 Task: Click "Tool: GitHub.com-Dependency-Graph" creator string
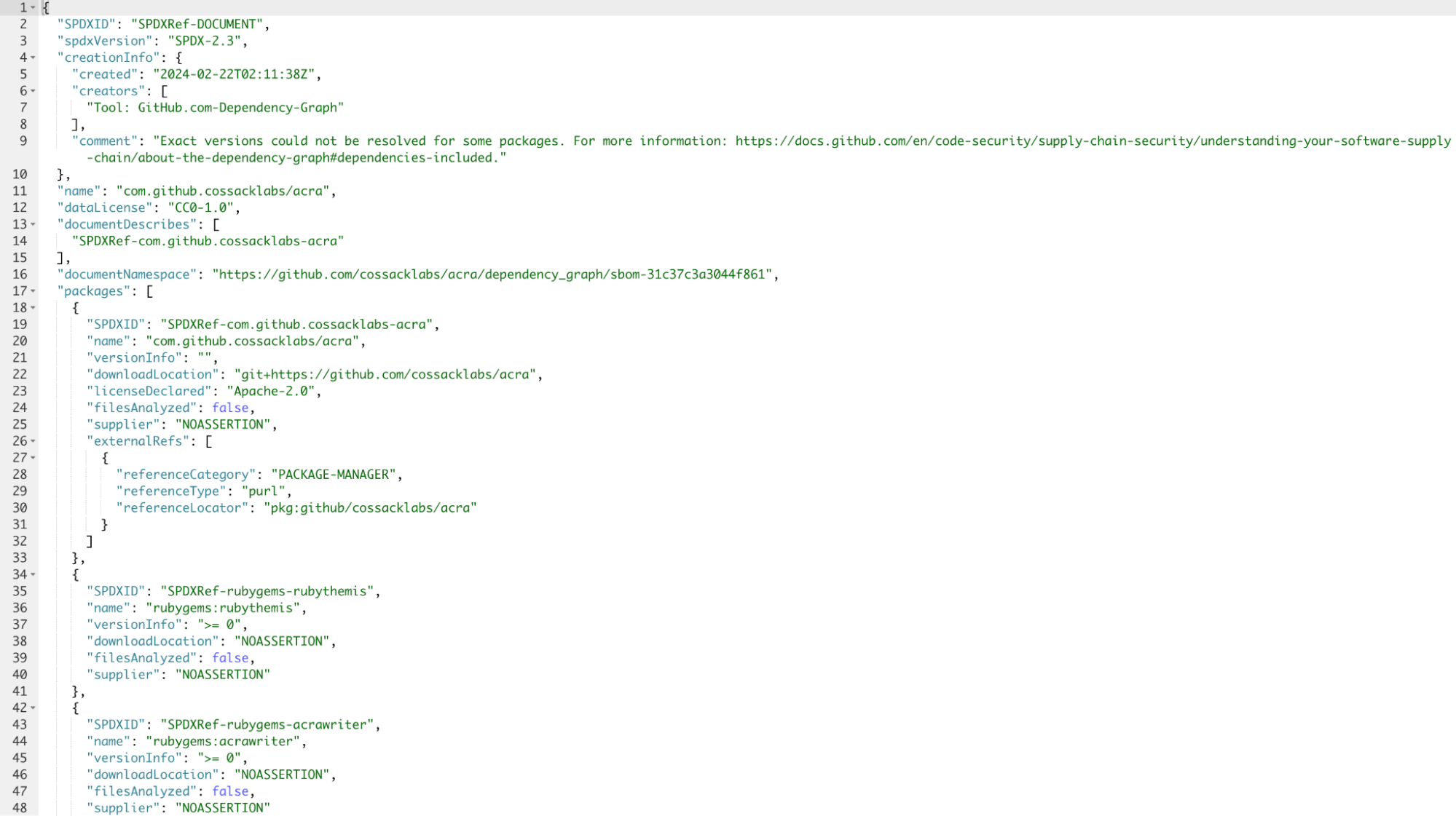(215, 108)
